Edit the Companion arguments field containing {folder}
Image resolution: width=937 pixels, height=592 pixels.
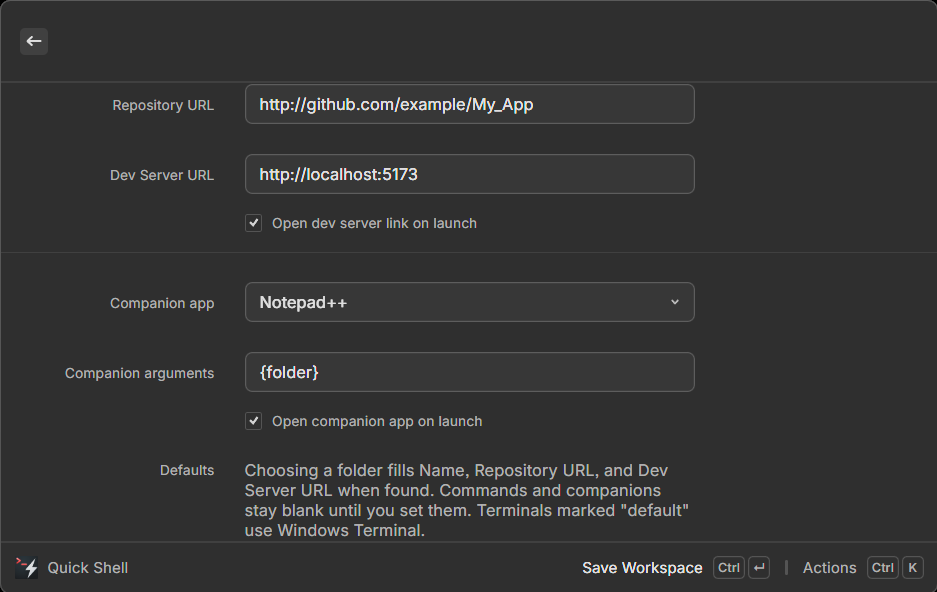(x=470, y=372)
